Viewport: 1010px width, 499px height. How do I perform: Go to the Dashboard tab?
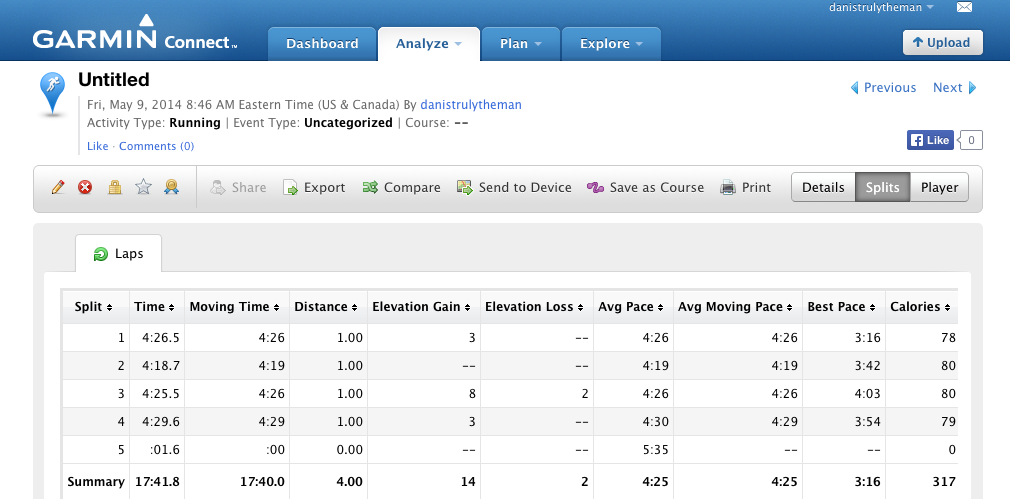click(x=322, y=44)
